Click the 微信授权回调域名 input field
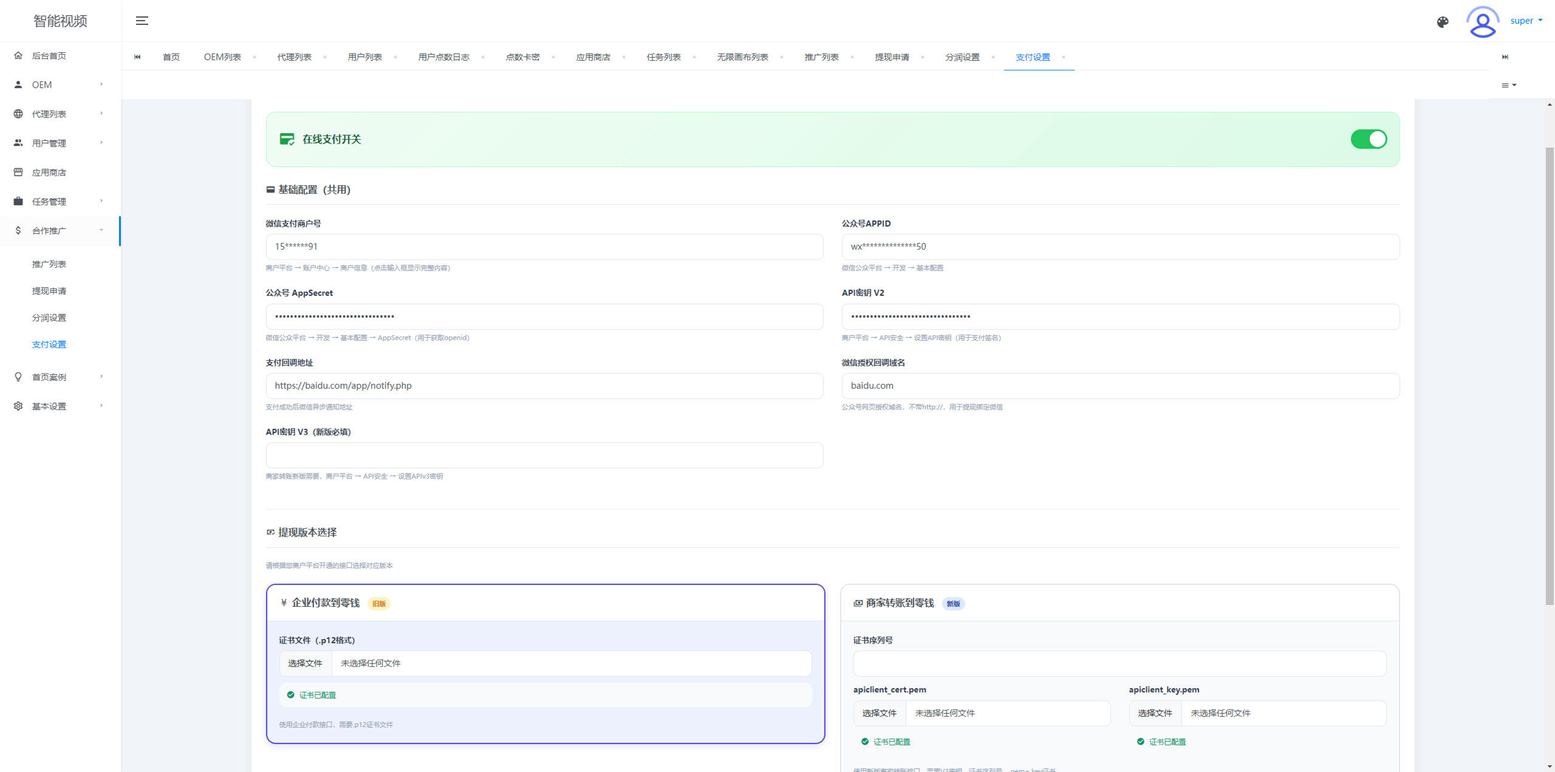Viewport: 1555px width, 772px height. (x=1120, y=386)
